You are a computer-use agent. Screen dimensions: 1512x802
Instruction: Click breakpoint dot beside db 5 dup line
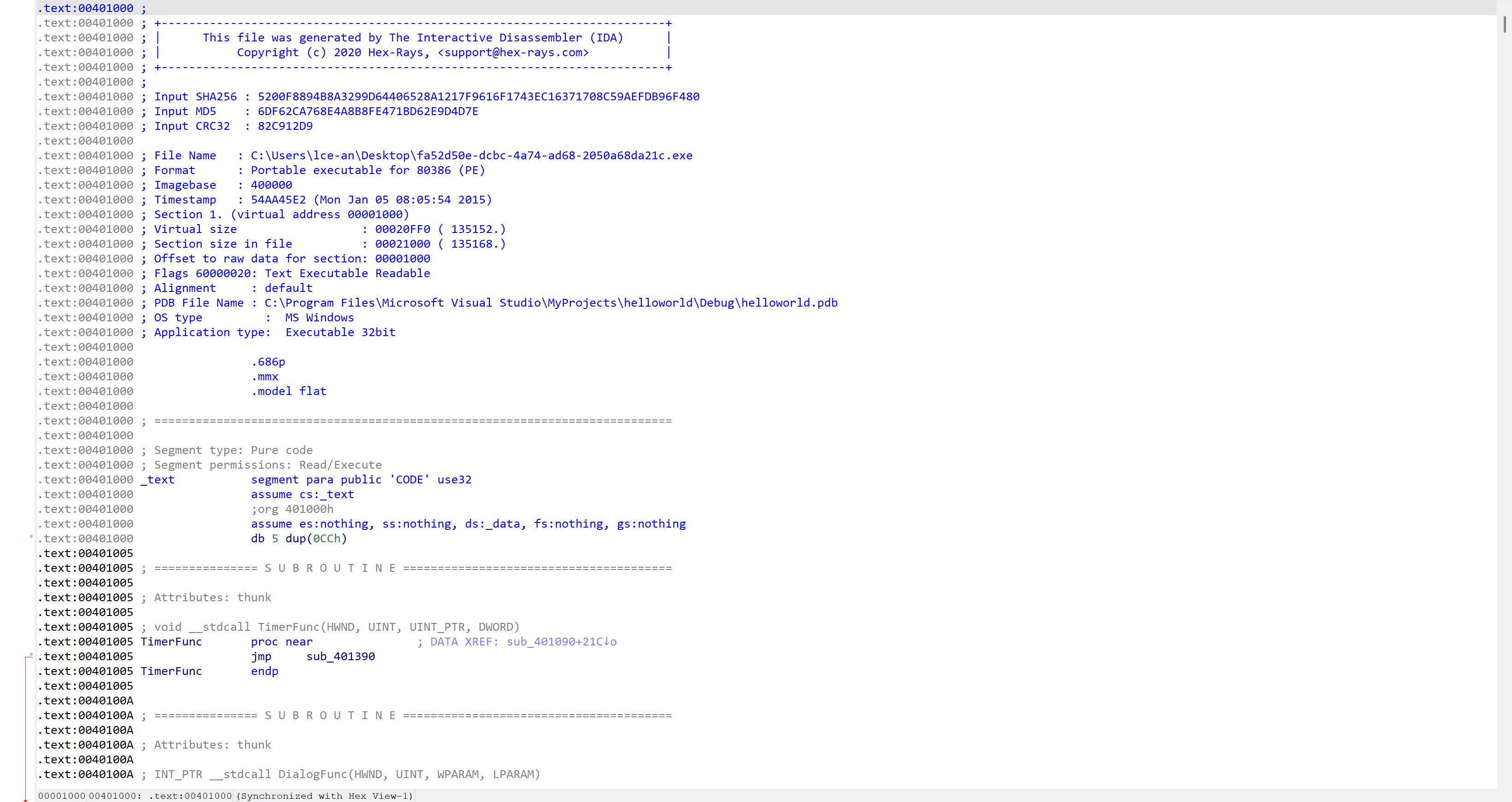(31, 536)
